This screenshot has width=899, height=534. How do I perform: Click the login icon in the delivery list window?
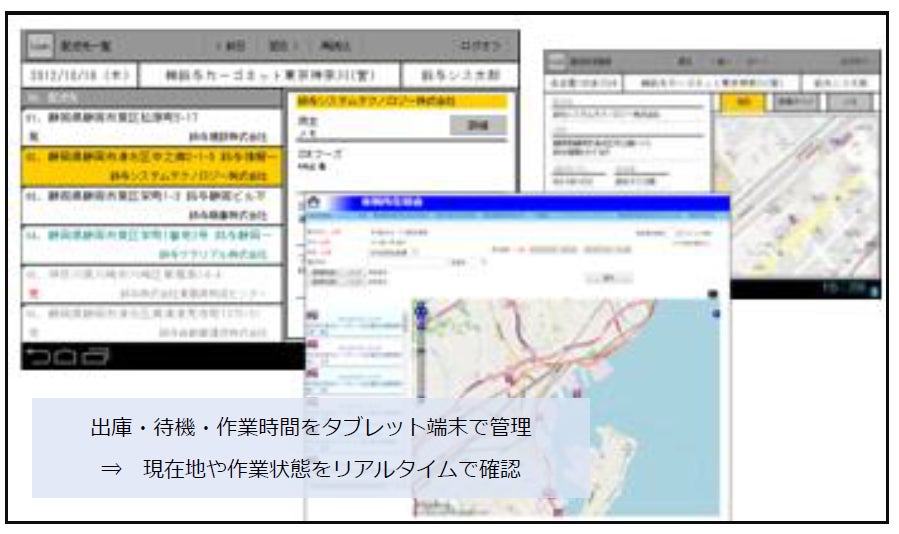click(x=40, y=45)
